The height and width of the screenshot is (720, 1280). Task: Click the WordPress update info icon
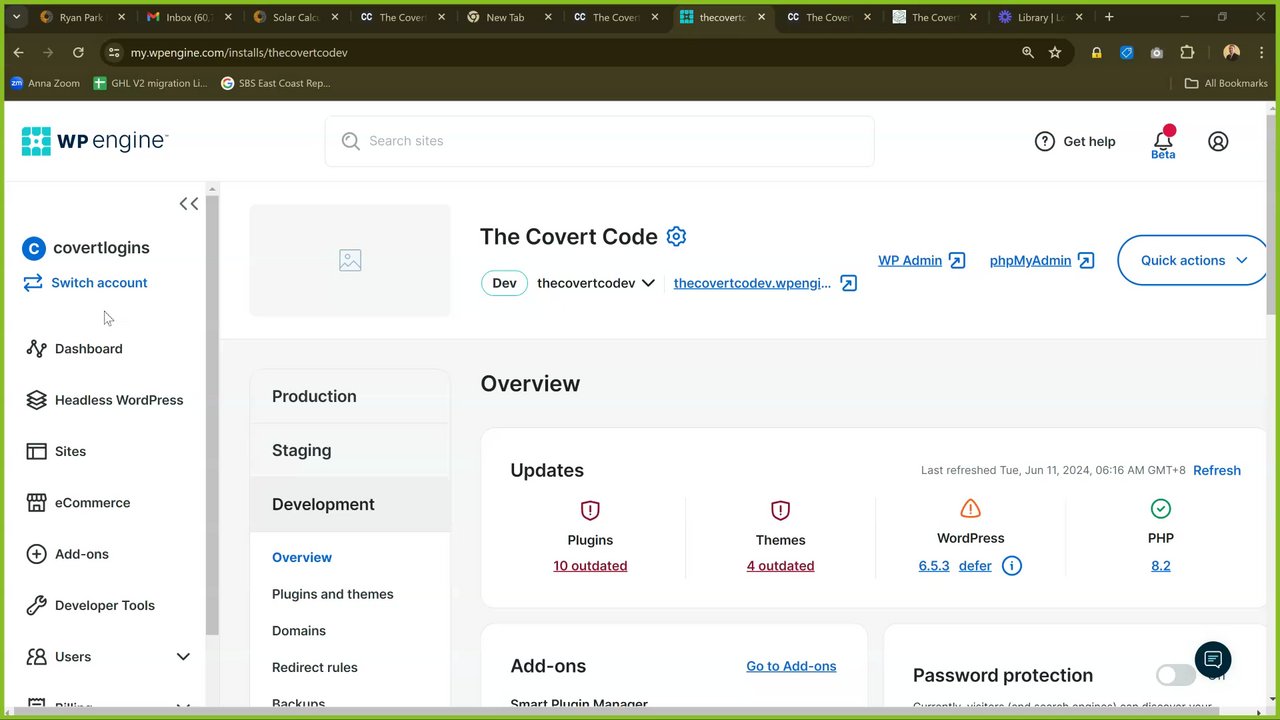coord(1012,566)
